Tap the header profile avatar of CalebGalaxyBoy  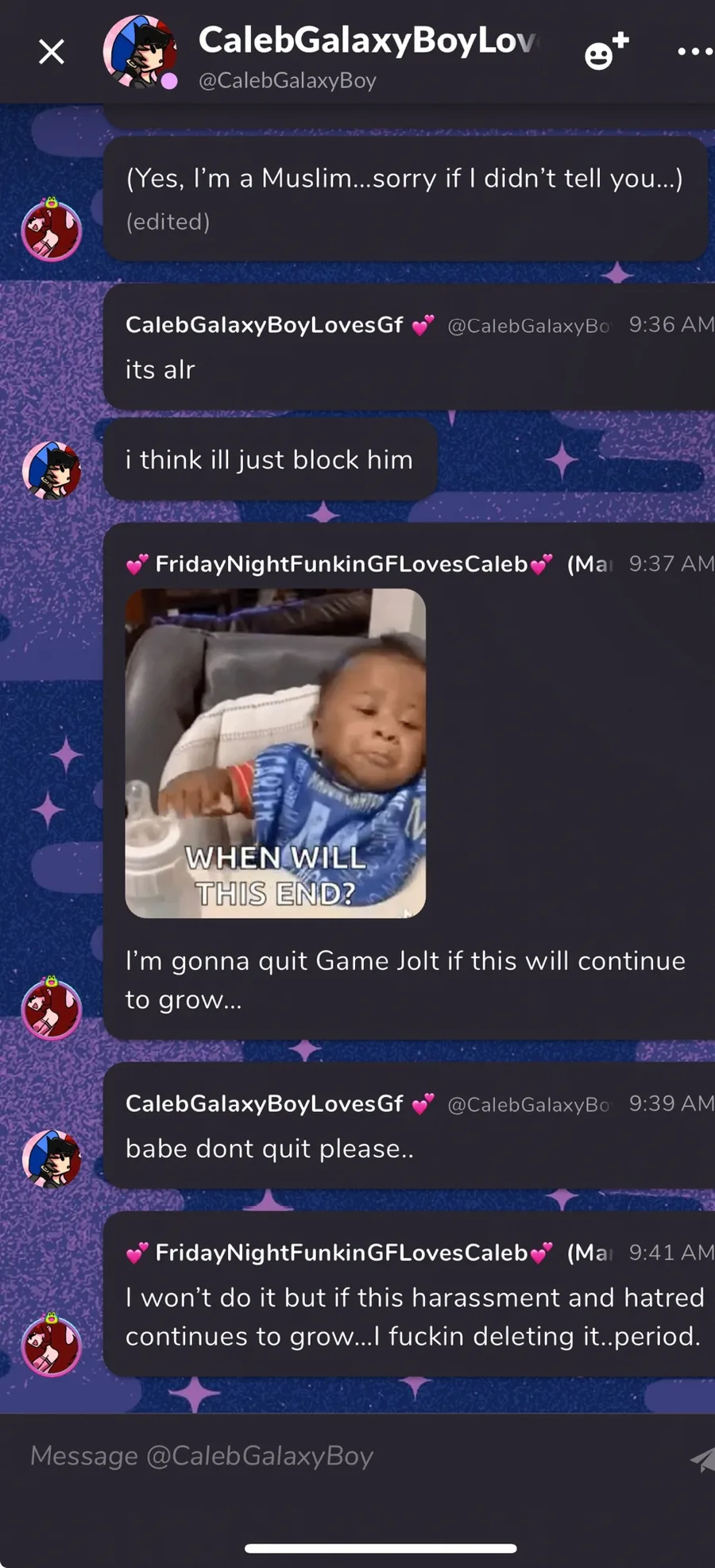coord(140,52)
